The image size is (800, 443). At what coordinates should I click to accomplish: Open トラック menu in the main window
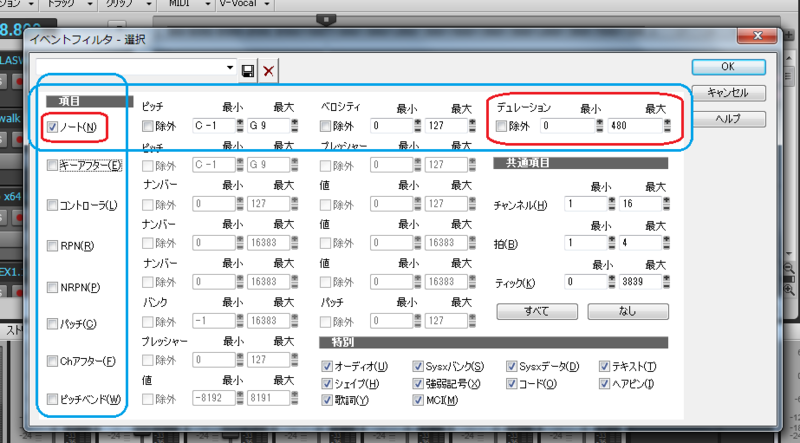tap(69, 4)
